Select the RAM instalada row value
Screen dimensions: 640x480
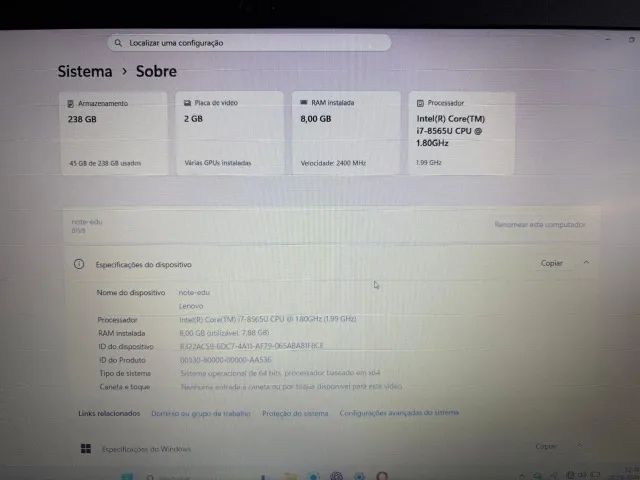point(224,333)
